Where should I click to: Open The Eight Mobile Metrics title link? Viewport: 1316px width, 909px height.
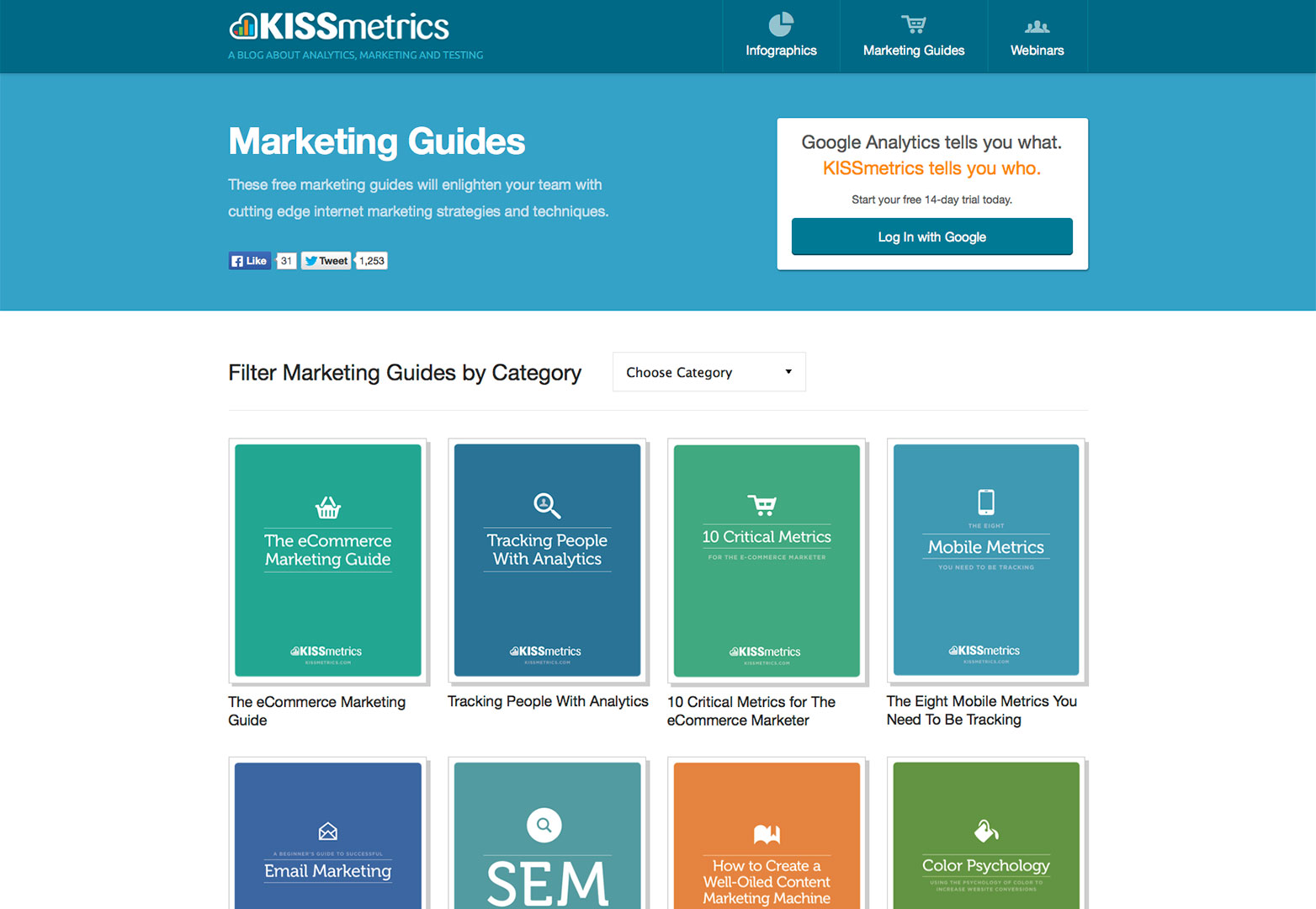pyautogui.click(x=981, y=710)
